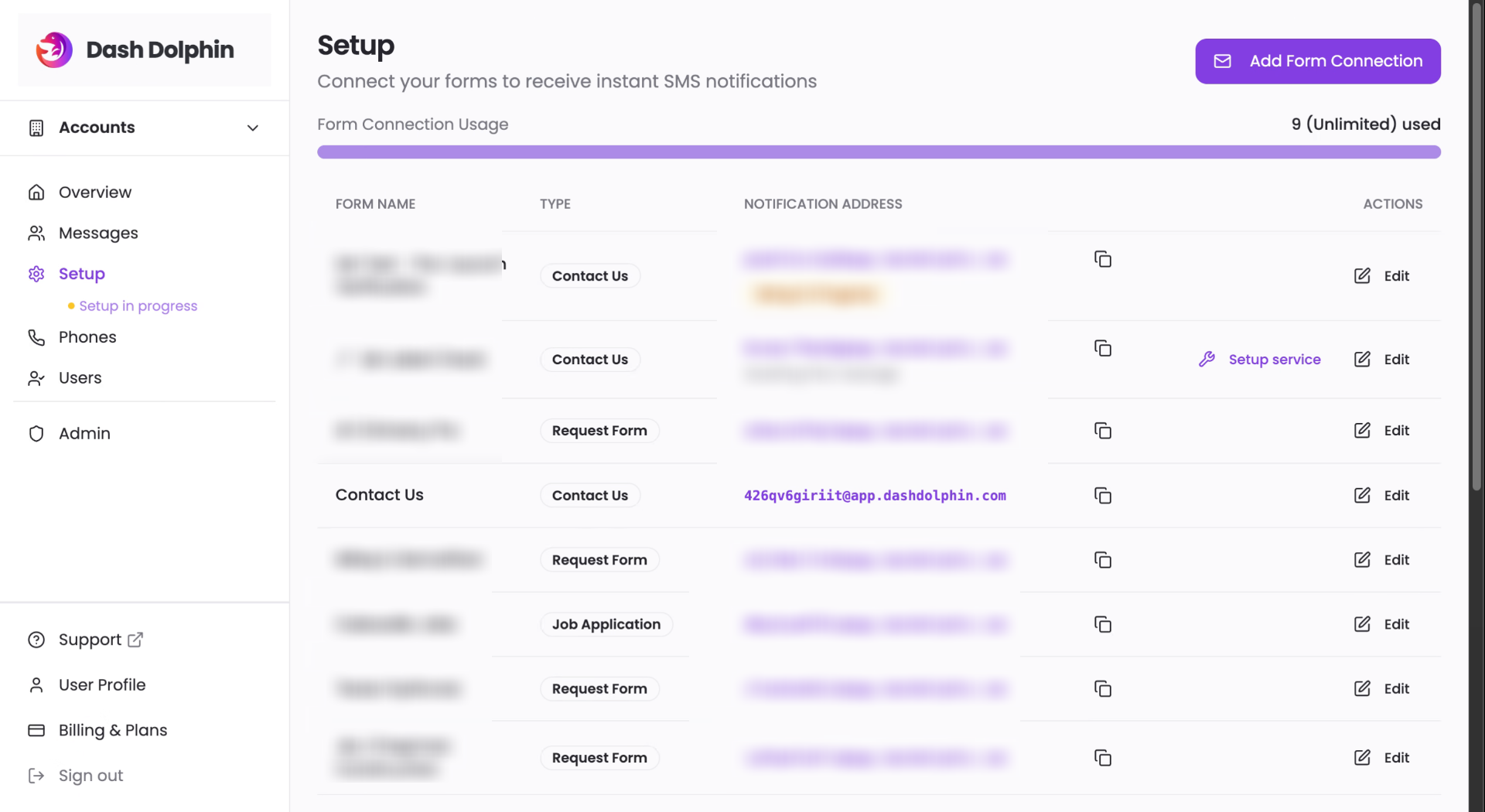
Task: Click the Contact Us form name cell
Action: 379,495
